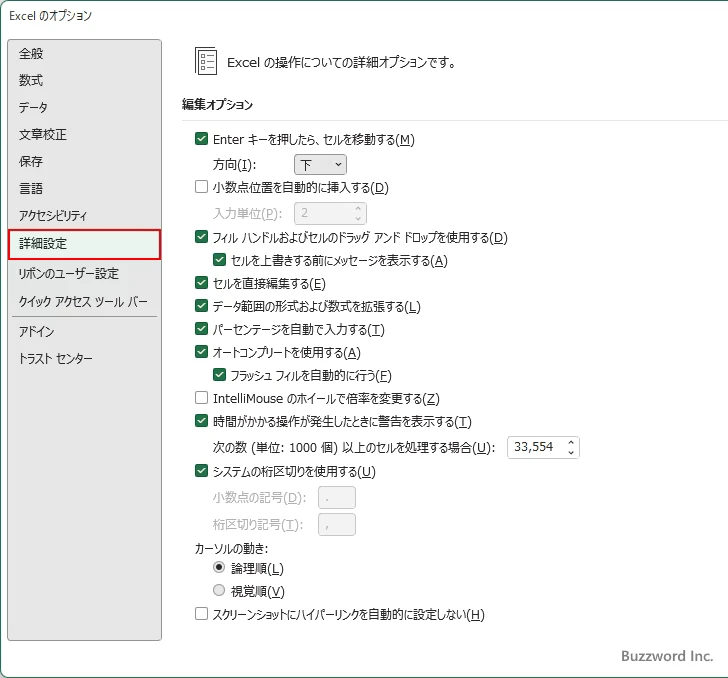The height and width of the screenshot is (678, 728).
Task: Decrease the 33,554 cell count with down arrow
Action: (571, 452)
